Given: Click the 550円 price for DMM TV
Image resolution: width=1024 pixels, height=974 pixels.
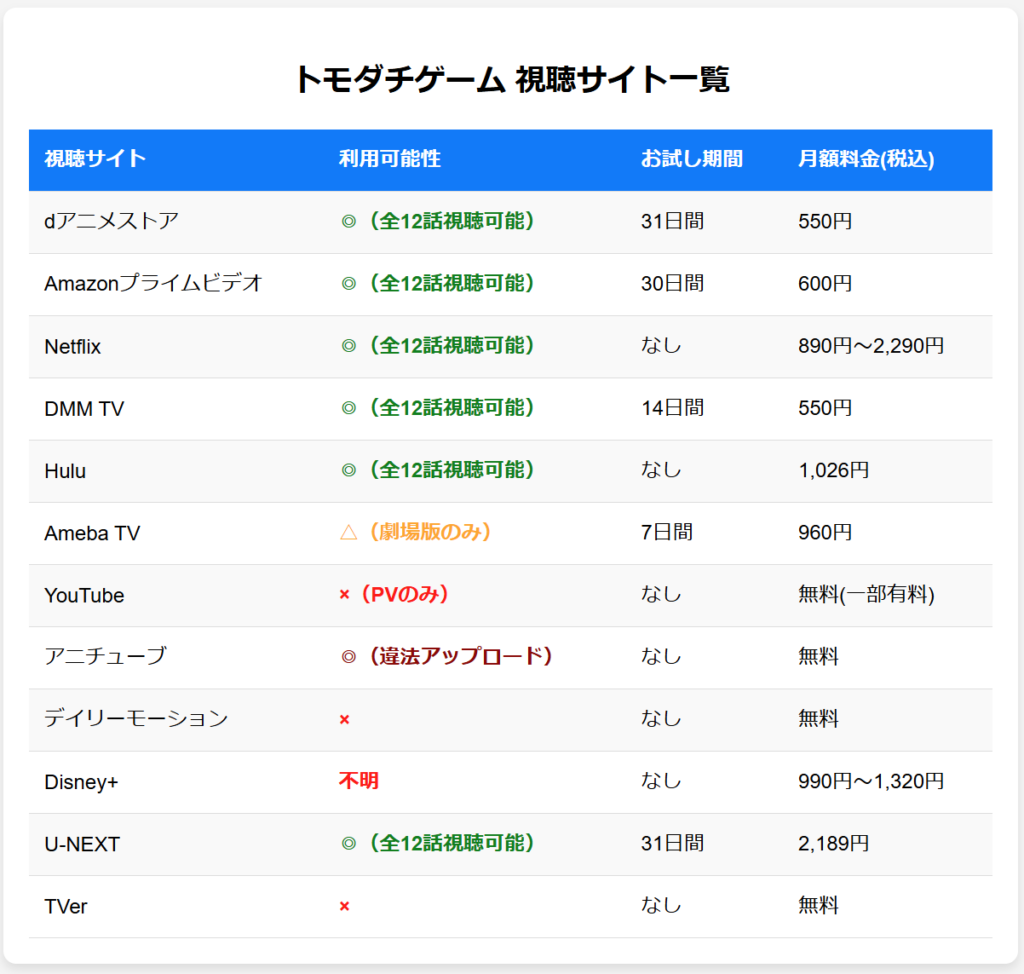Looking at the screenshot, I should [x=825, y=408].
